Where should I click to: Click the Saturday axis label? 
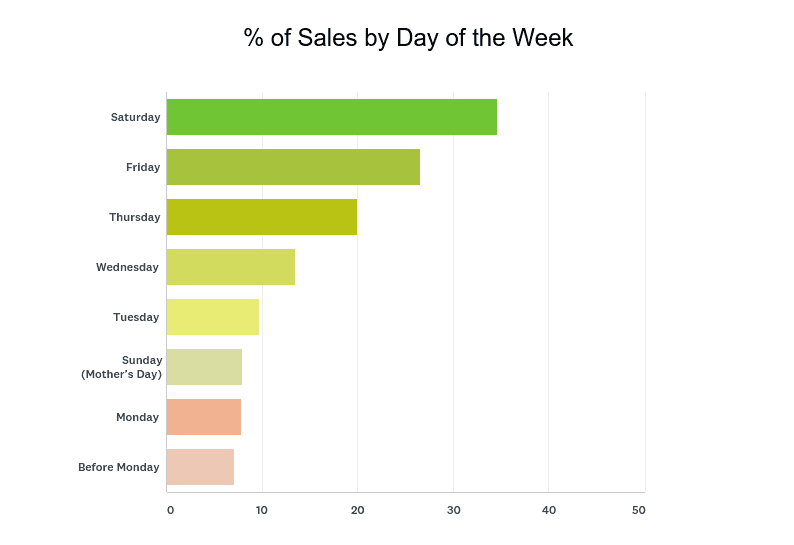coord(135,117)
